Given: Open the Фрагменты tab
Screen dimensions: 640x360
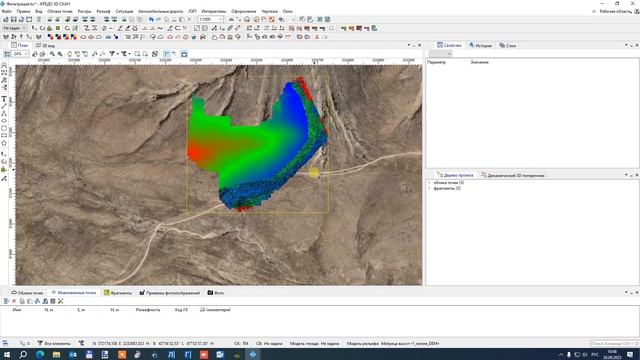Looking at the screenshot, I should [118, 293].
